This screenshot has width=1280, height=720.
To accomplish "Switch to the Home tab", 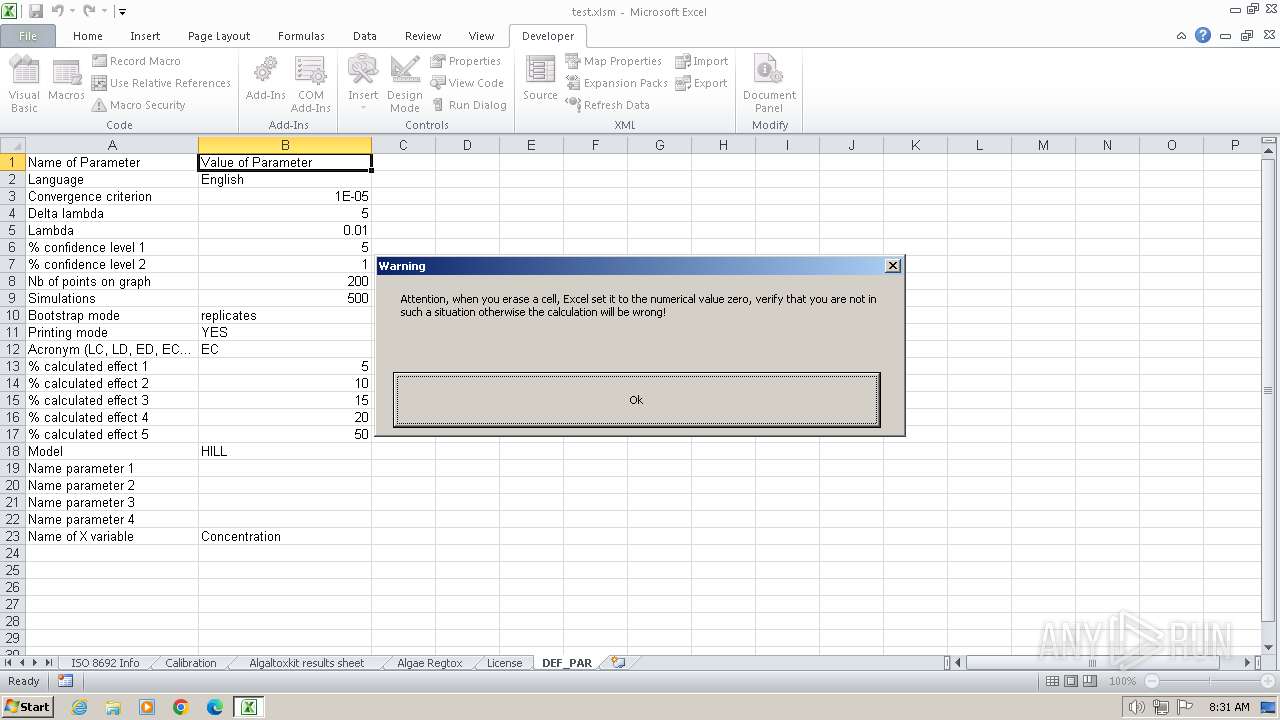I will click(x=88, y=36).
